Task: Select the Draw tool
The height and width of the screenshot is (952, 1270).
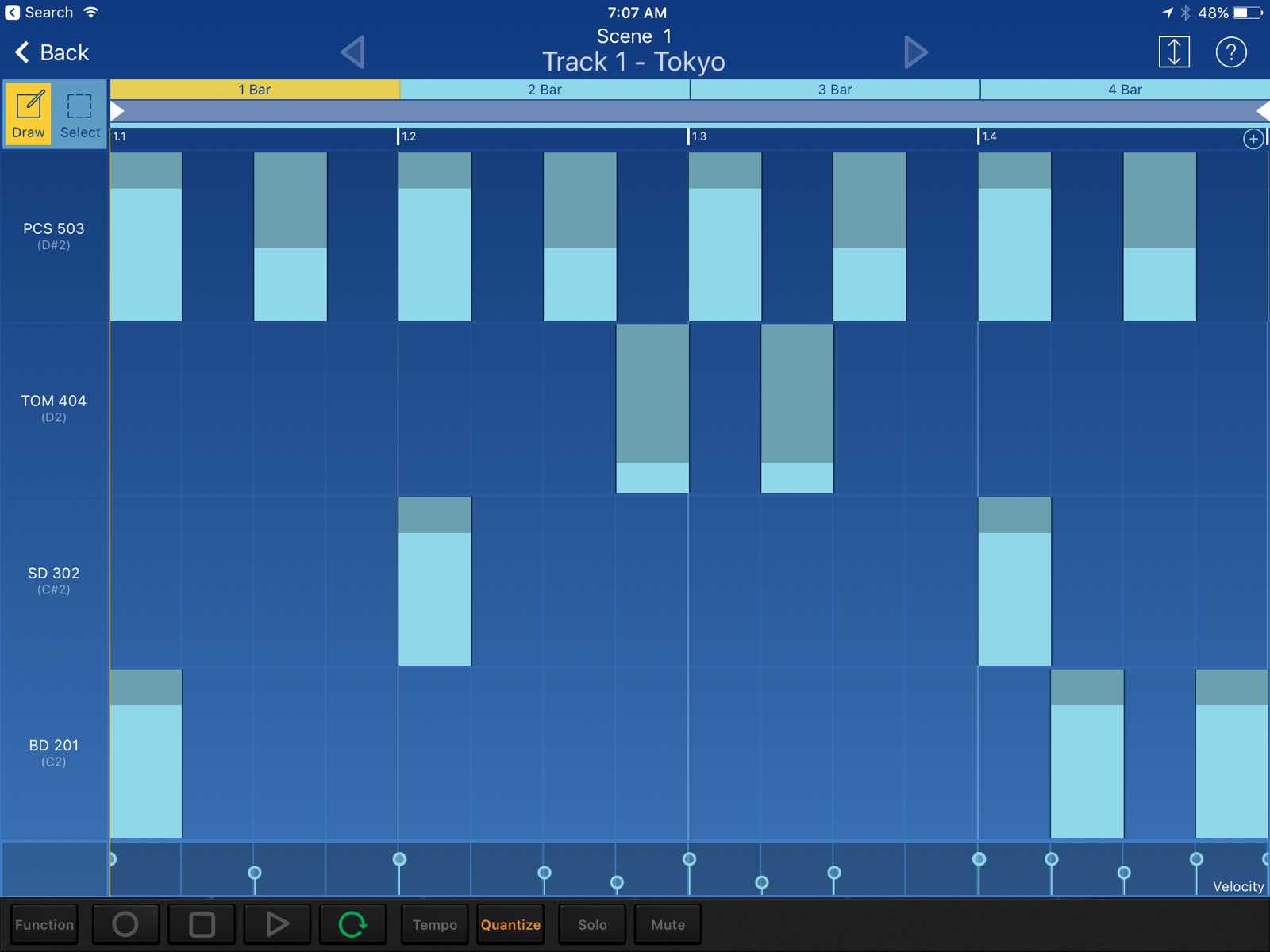Action: click(x=29, y=113)
